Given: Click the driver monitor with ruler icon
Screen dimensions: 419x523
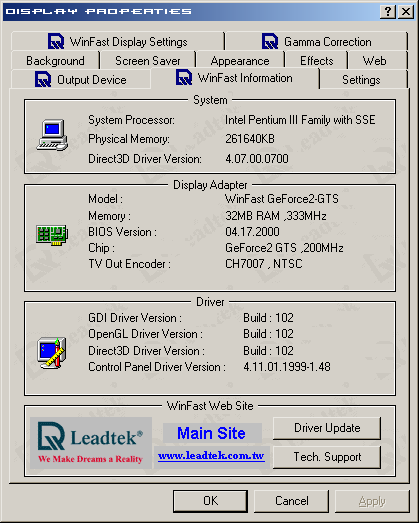Looking at the screenshot, I should click(x=52, y=353).
